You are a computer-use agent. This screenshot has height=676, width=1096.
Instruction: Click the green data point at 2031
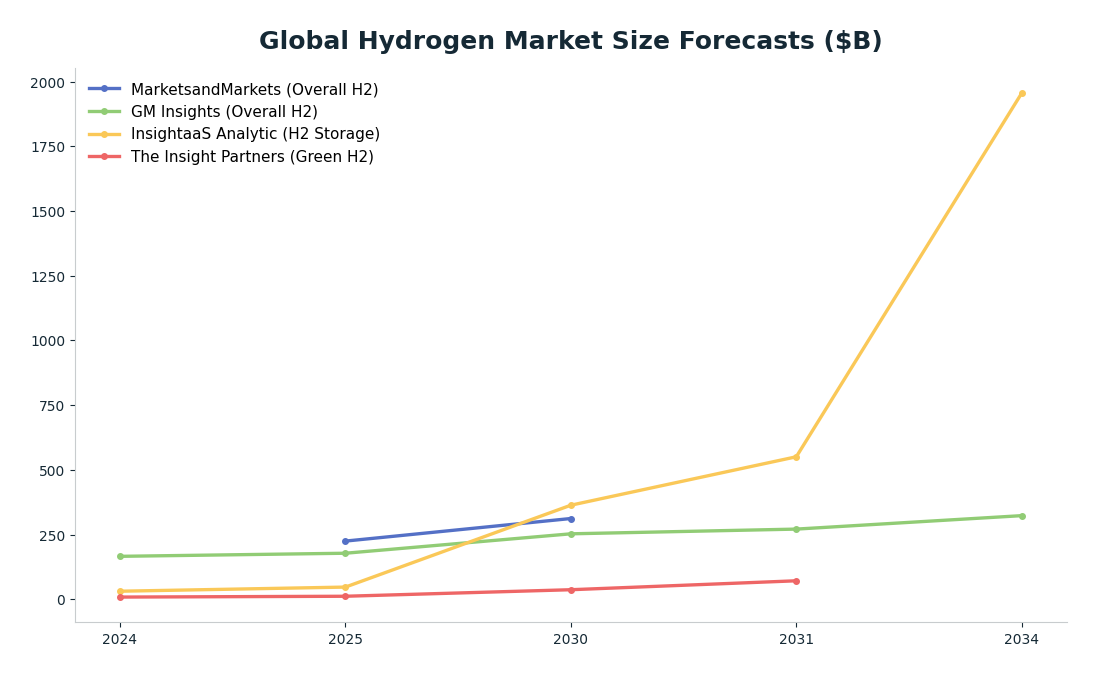tap(796, 529)
